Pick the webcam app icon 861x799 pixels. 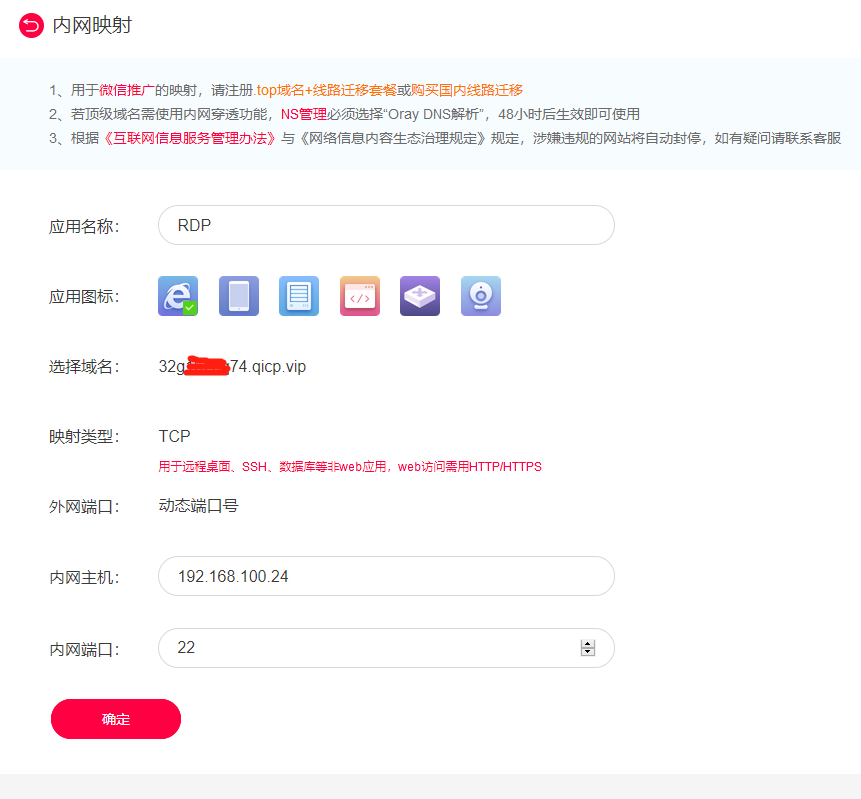(x=481, y=296)
